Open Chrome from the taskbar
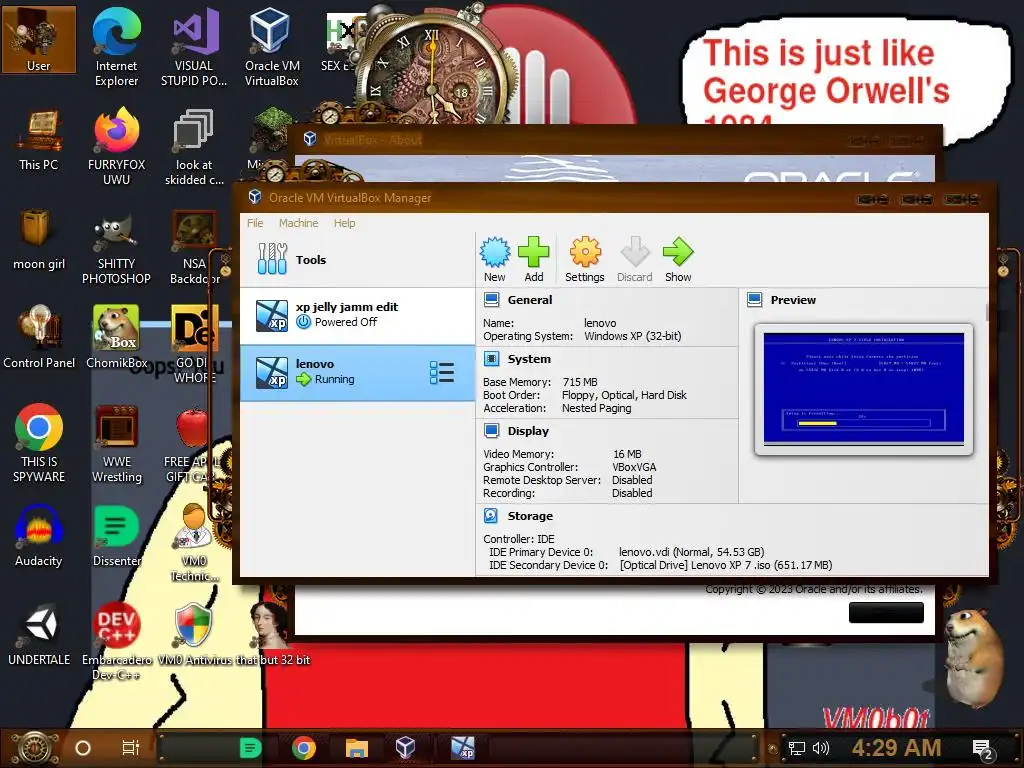Image resolution: width=1024 pixels, height=768 pixels. click(x=304, y=748)
